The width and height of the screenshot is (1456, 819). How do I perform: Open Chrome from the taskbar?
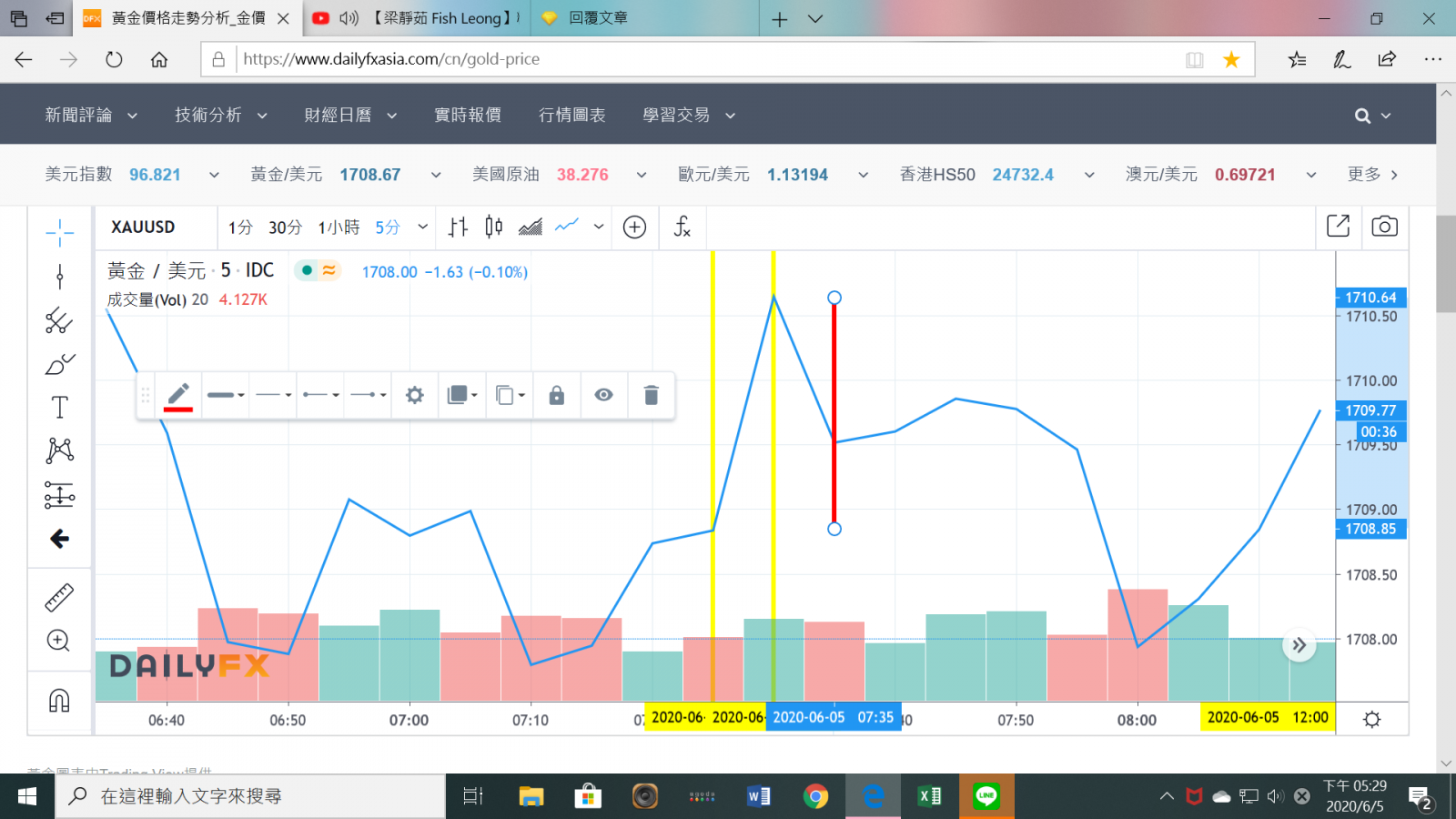tap(815, 797)
